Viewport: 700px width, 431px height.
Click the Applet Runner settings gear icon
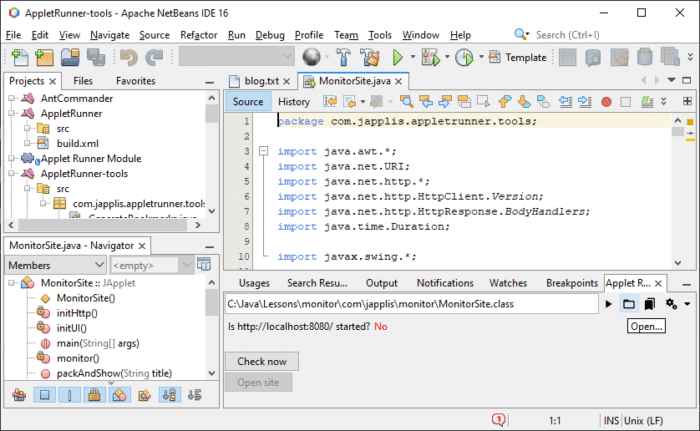(x=671, y=304)
